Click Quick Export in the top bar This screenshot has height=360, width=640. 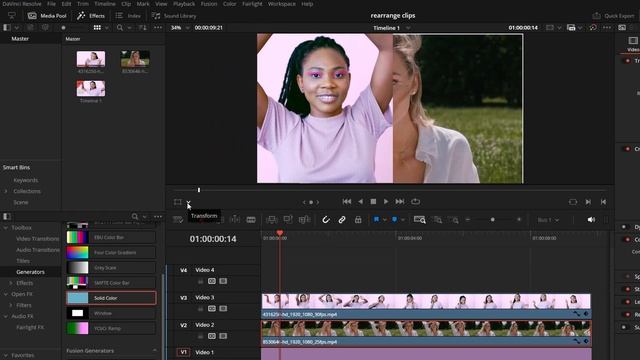tap(613, 16)
